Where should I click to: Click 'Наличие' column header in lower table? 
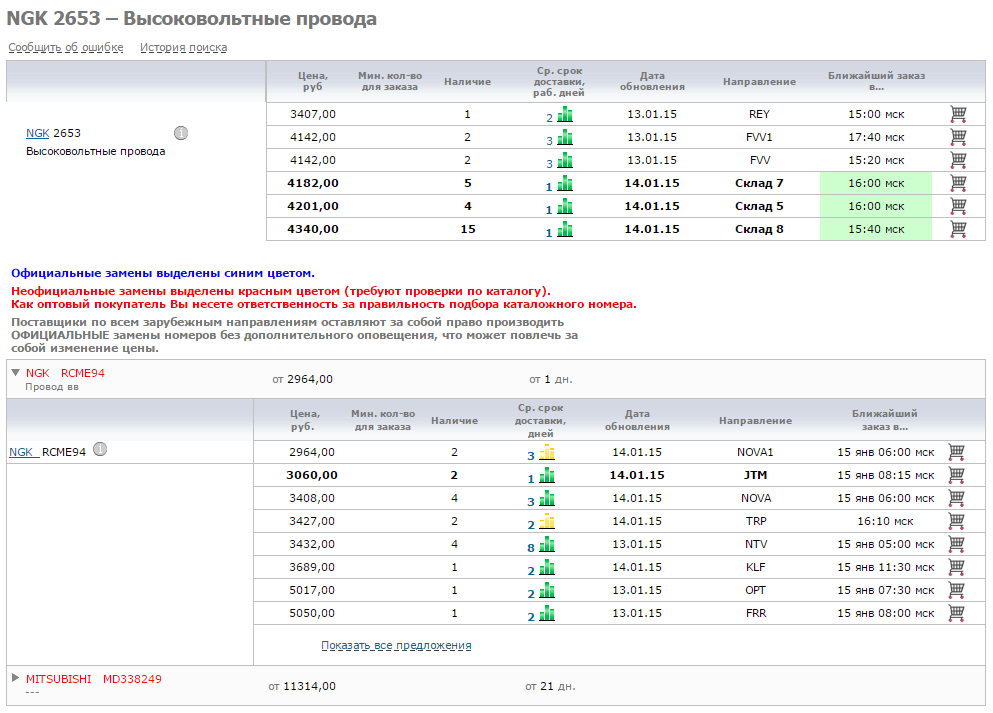tap(454, 420)
